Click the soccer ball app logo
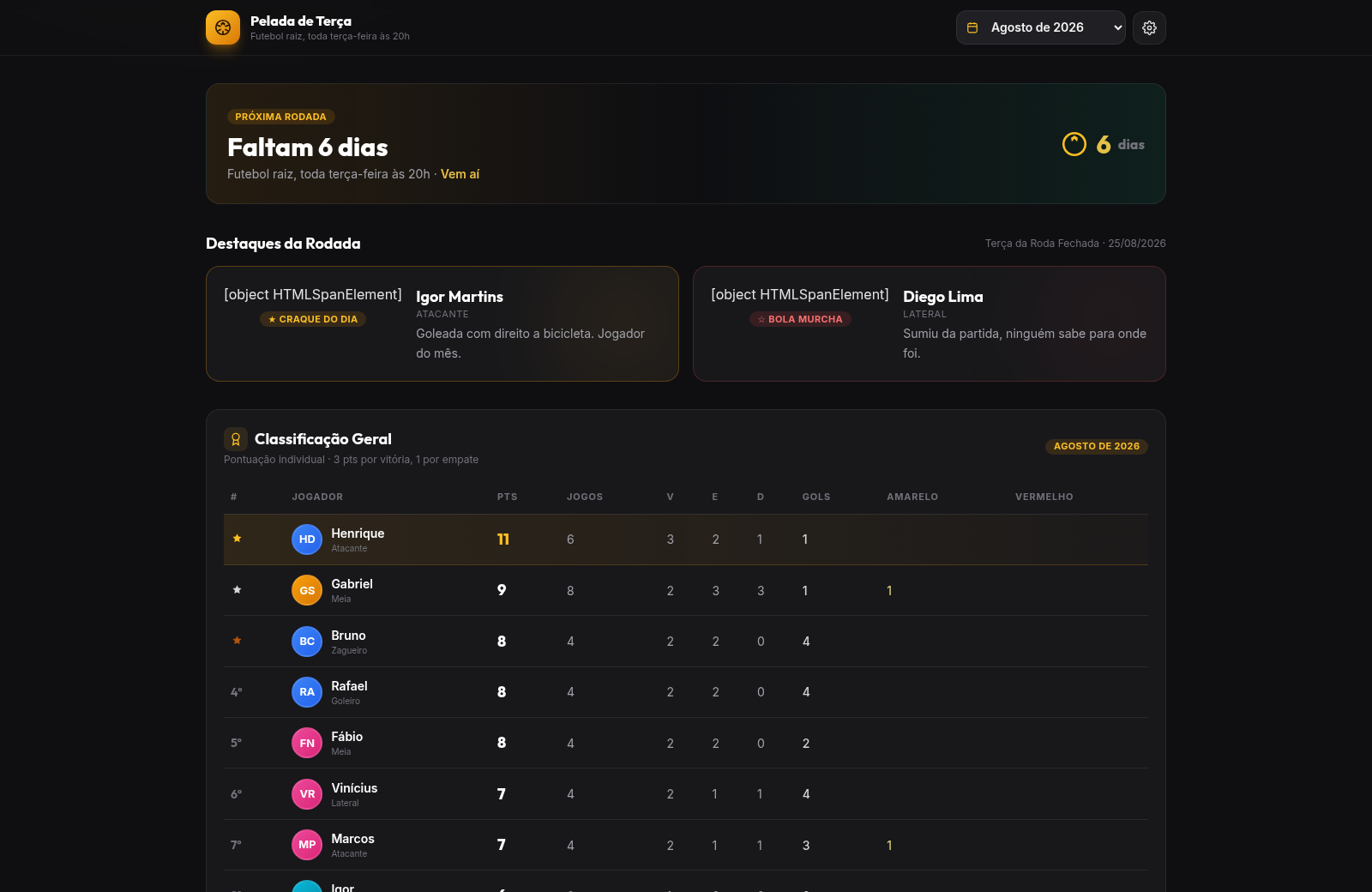 (223, 27)
